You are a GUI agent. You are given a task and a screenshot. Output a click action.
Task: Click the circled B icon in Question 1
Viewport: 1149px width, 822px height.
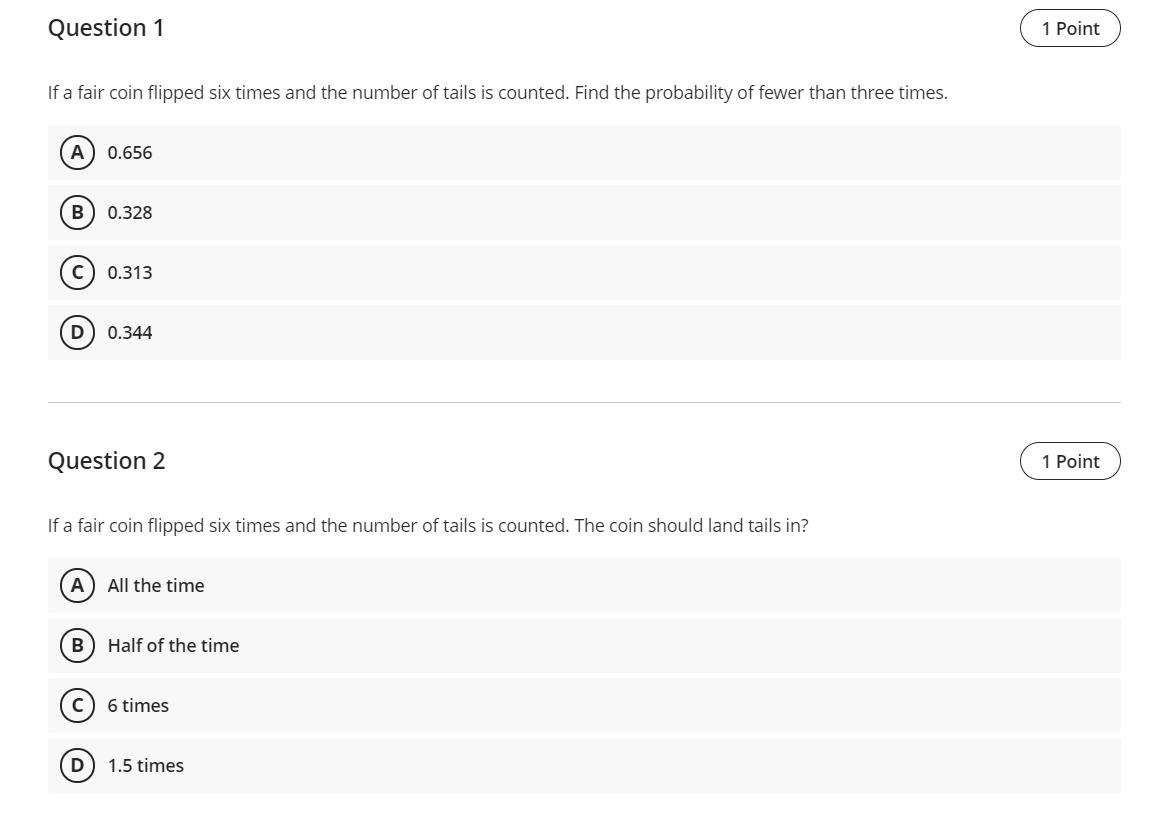[76, 212]
